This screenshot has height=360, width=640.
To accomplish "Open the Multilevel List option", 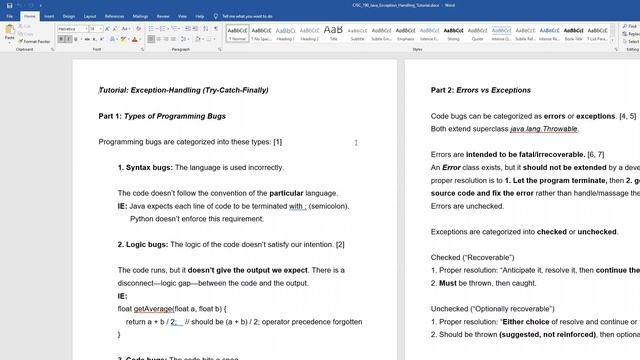I will tap(175, 29).
